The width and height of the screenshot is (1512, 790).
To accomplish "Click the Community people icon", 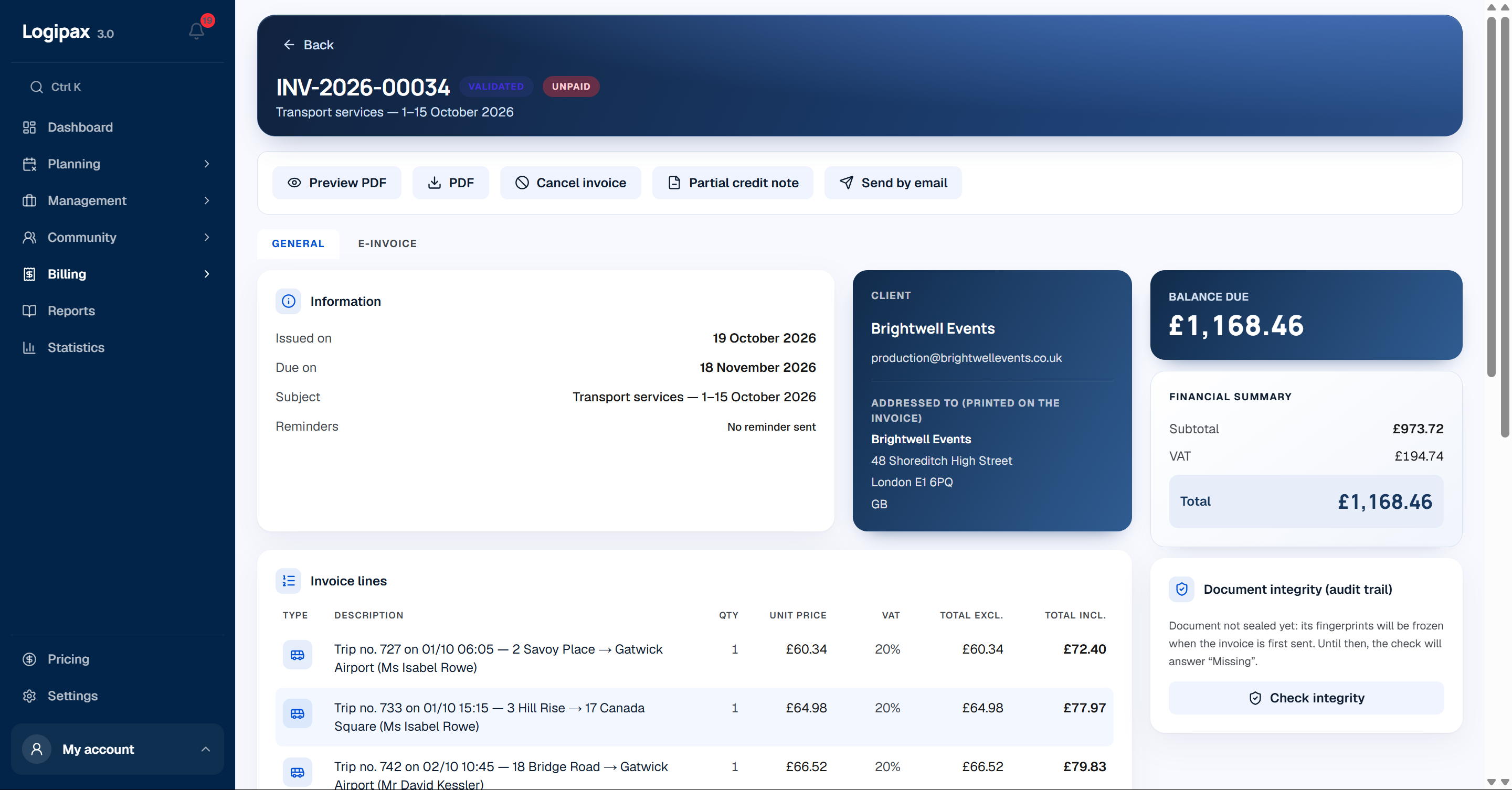I will (29, 238).
